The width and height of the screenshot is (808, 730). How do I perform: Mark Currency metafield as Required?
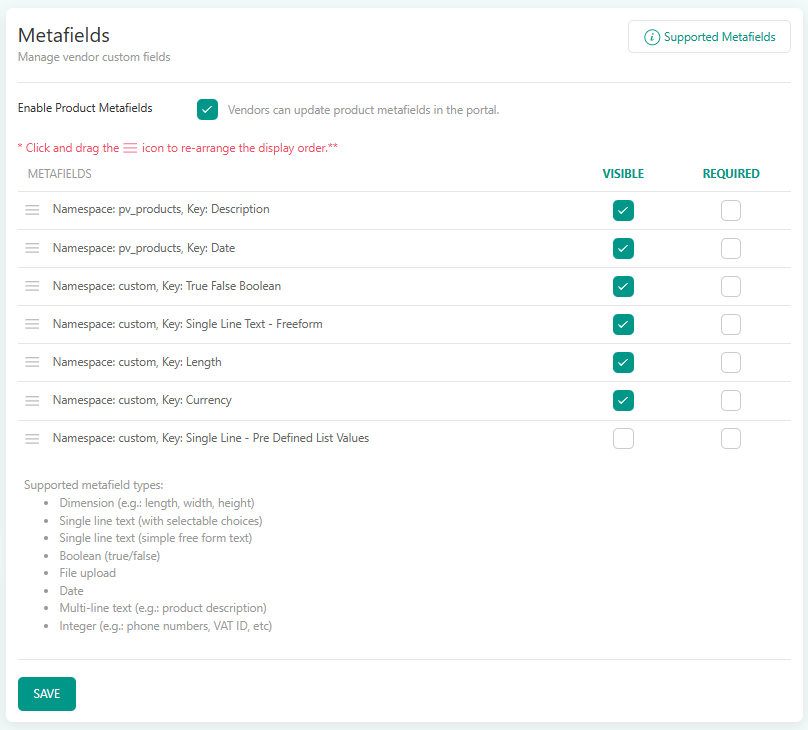coord(731,400)
